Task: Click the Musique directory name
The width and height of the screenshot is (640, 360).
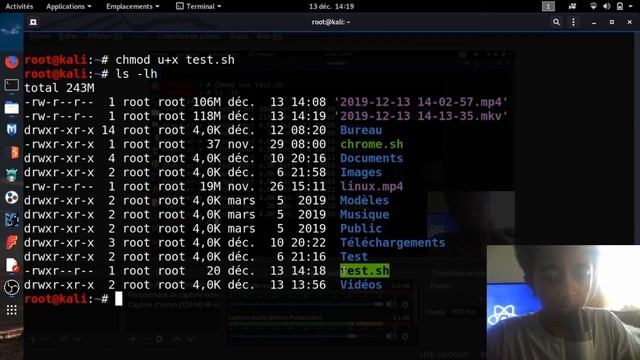Action: pos(364,215)
